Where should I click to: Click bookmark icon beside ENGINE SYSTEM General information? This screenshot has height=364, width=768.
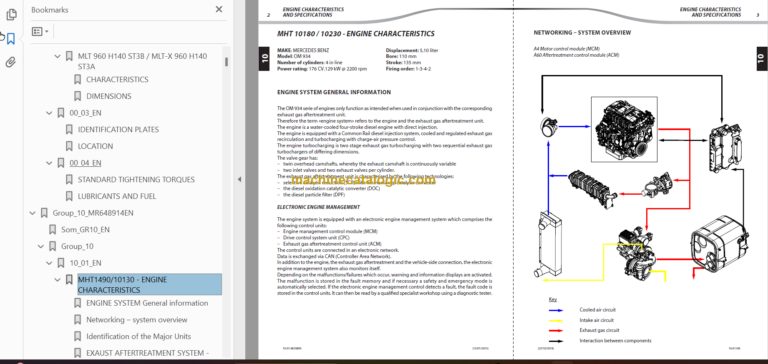(77, 303)
